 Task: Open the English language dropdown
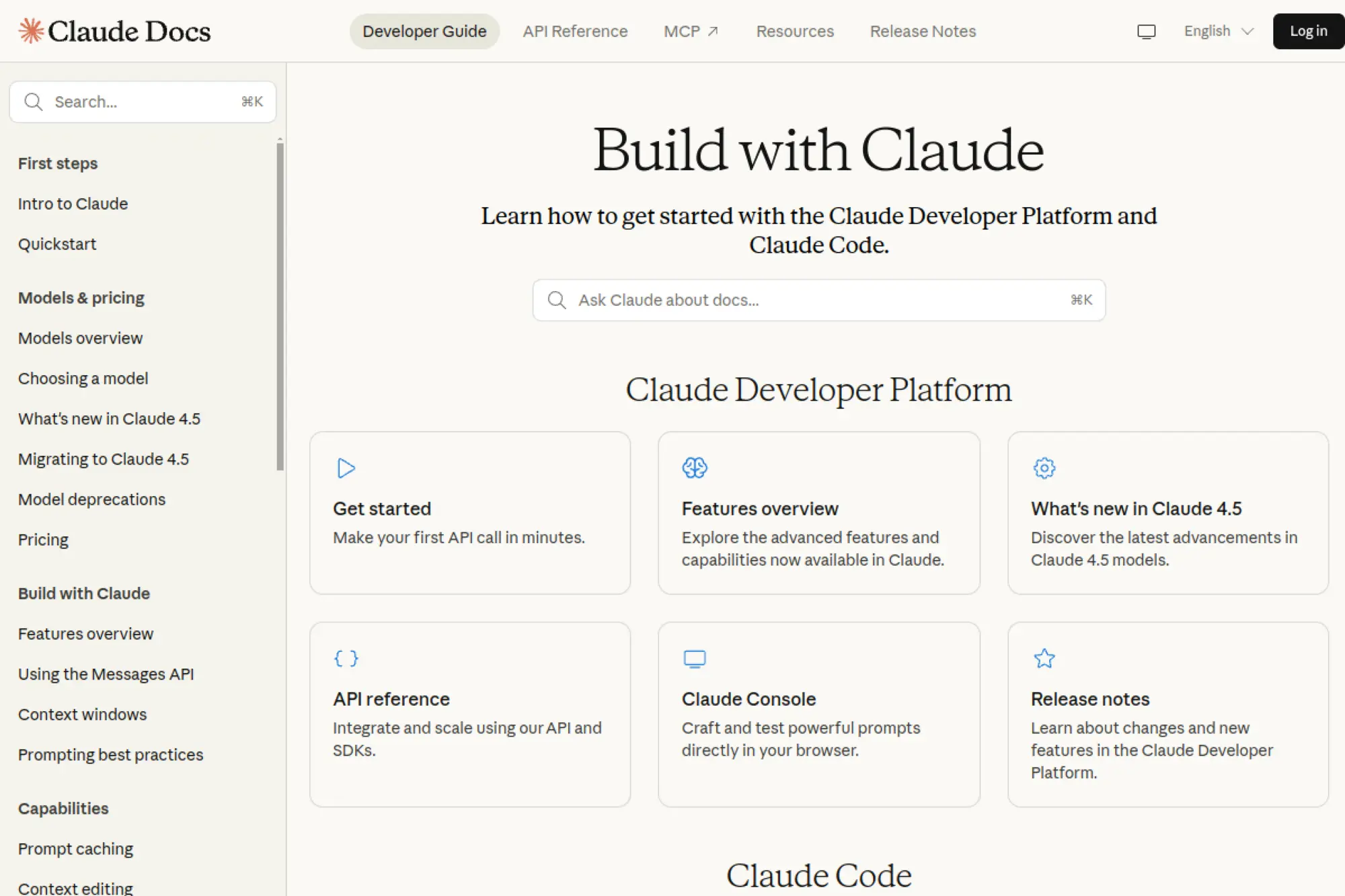tap(1217, 31)
